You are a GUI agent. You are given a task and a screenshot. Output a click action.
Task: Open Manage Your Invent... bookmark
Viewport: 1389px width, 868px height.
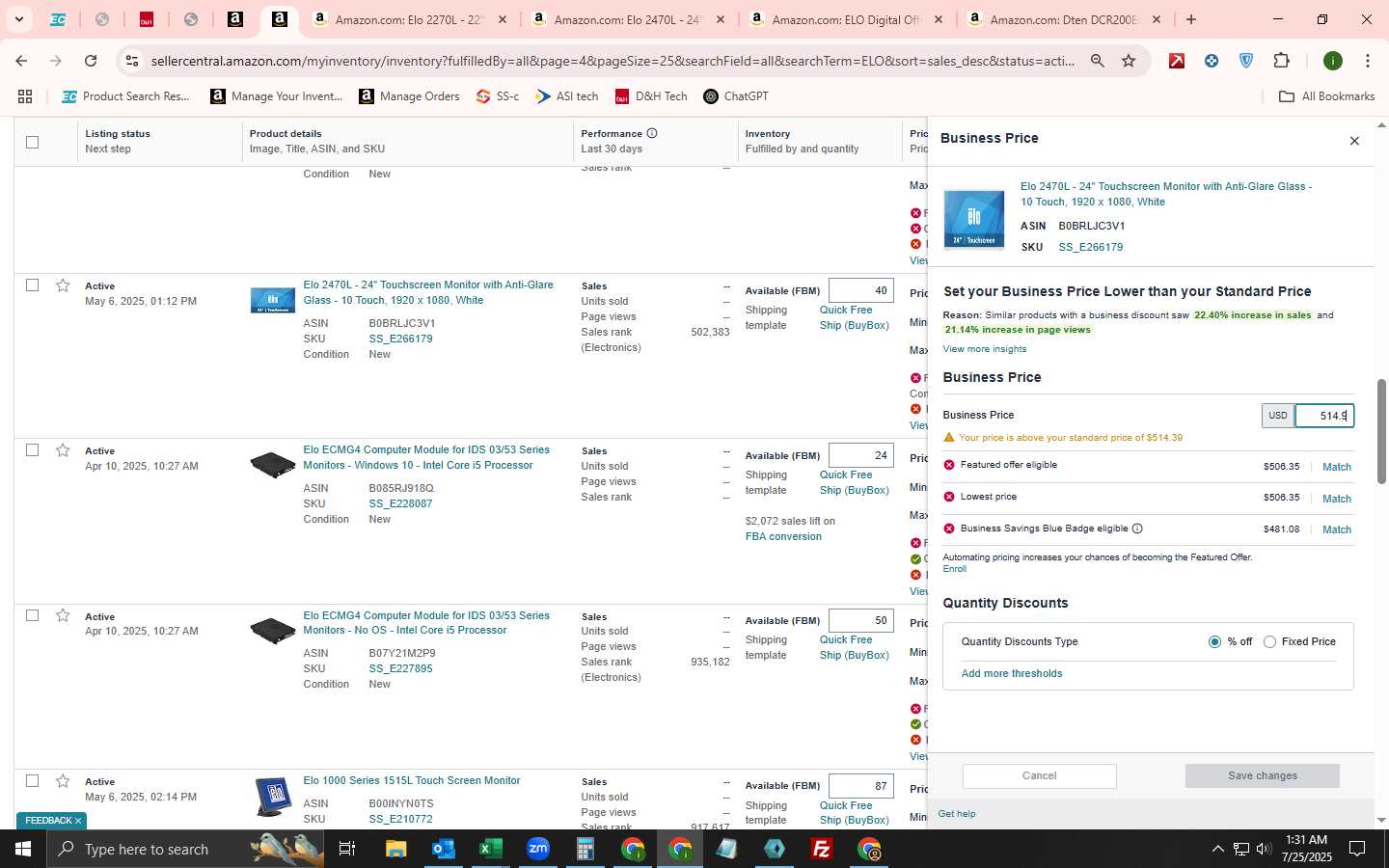click(276, 96)
